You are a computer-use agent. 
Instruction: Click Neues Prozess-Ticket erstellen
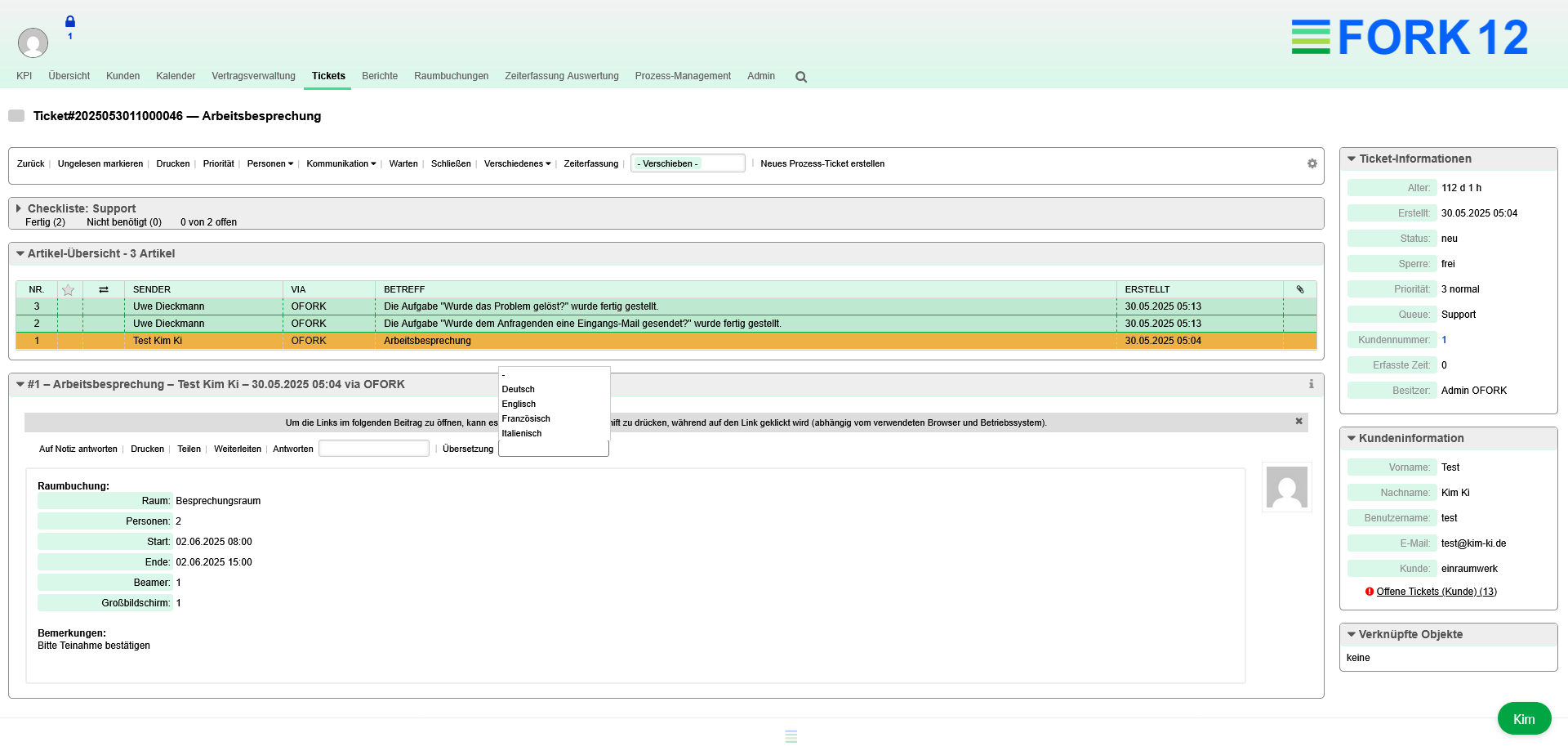[822, 164]
